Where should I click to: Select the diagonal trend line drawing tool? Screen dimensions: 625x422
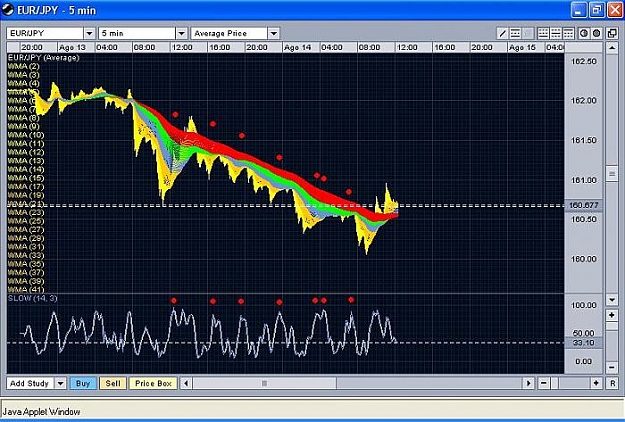pyautogui.click(x=503, y=33)
